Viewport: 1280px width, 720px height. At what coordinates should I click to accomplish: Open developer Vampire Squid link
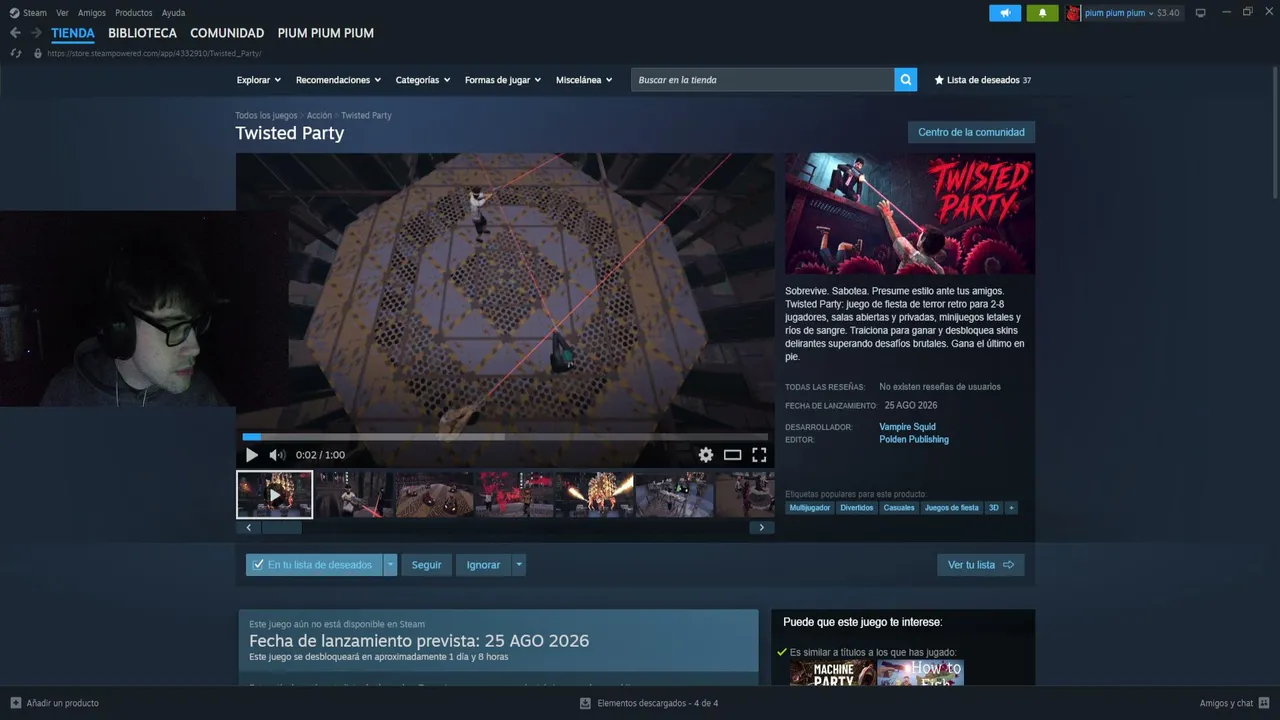[907, 427]
